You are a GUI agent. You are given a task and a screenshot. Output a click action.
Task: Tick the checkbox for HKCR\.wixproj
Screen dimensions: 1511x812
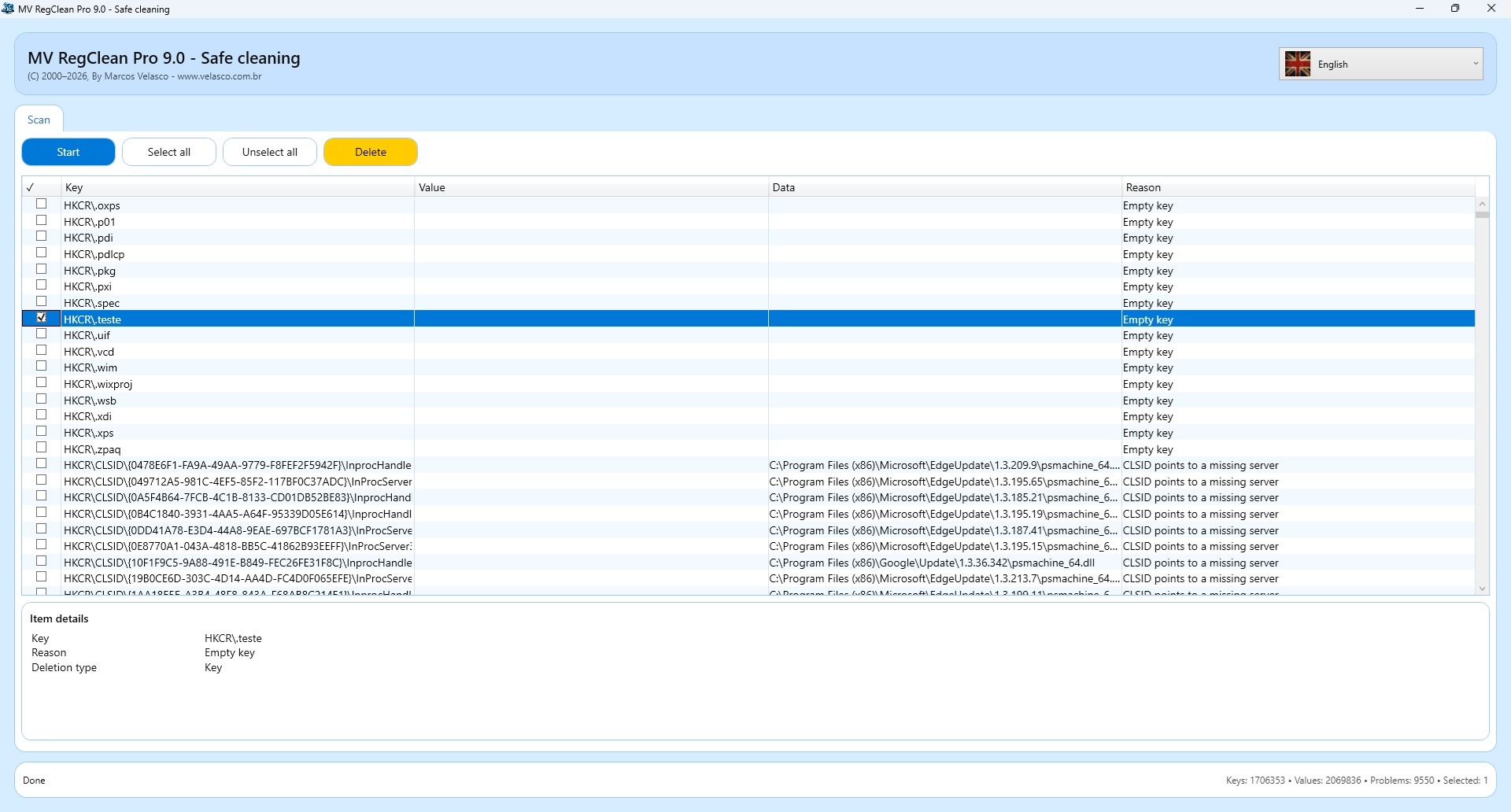pos(42,382)
